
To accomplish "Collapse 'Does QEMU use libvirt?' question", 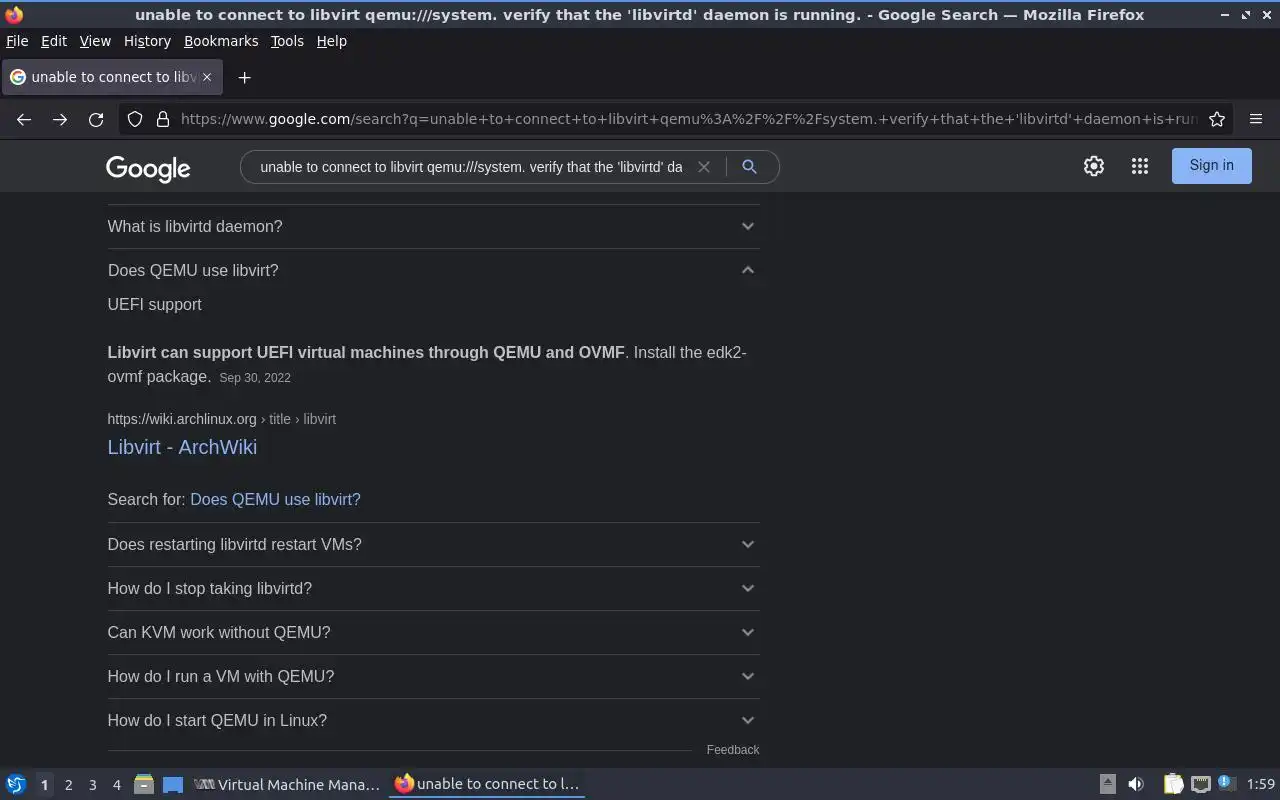I will [433, 270].
